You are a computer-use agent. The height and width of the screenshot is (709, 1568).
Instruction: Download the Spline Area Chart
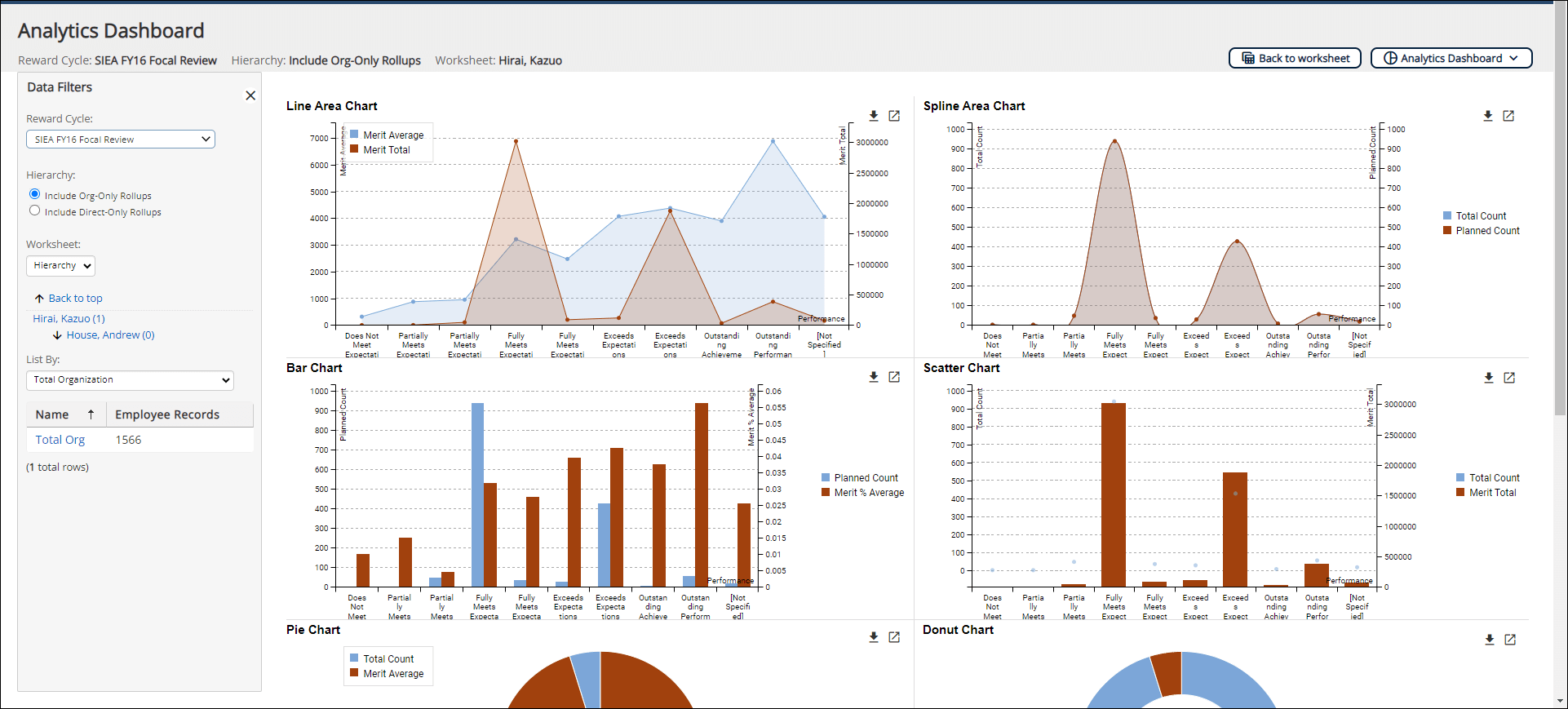[x=1488, y=116]
